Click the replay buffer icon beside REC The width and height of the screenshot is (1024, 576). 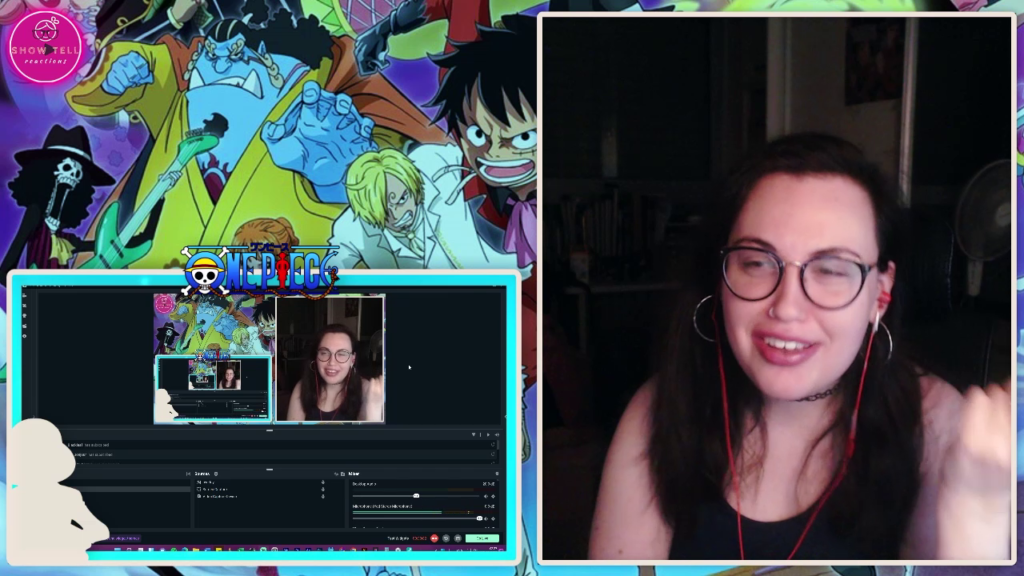446,538
